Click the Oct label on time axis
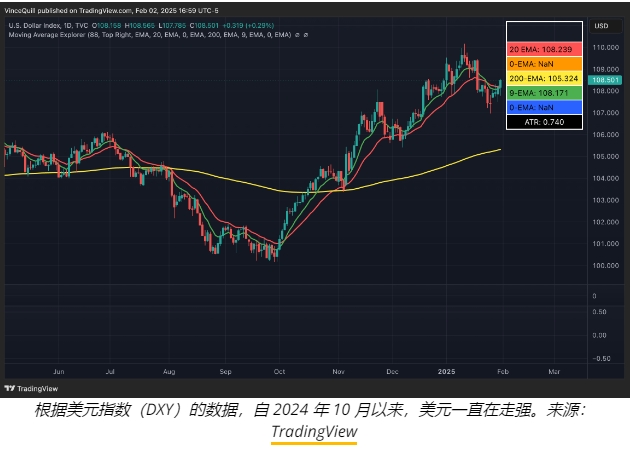The width and height of the screenshot is (631, 452). click(279, 372)
